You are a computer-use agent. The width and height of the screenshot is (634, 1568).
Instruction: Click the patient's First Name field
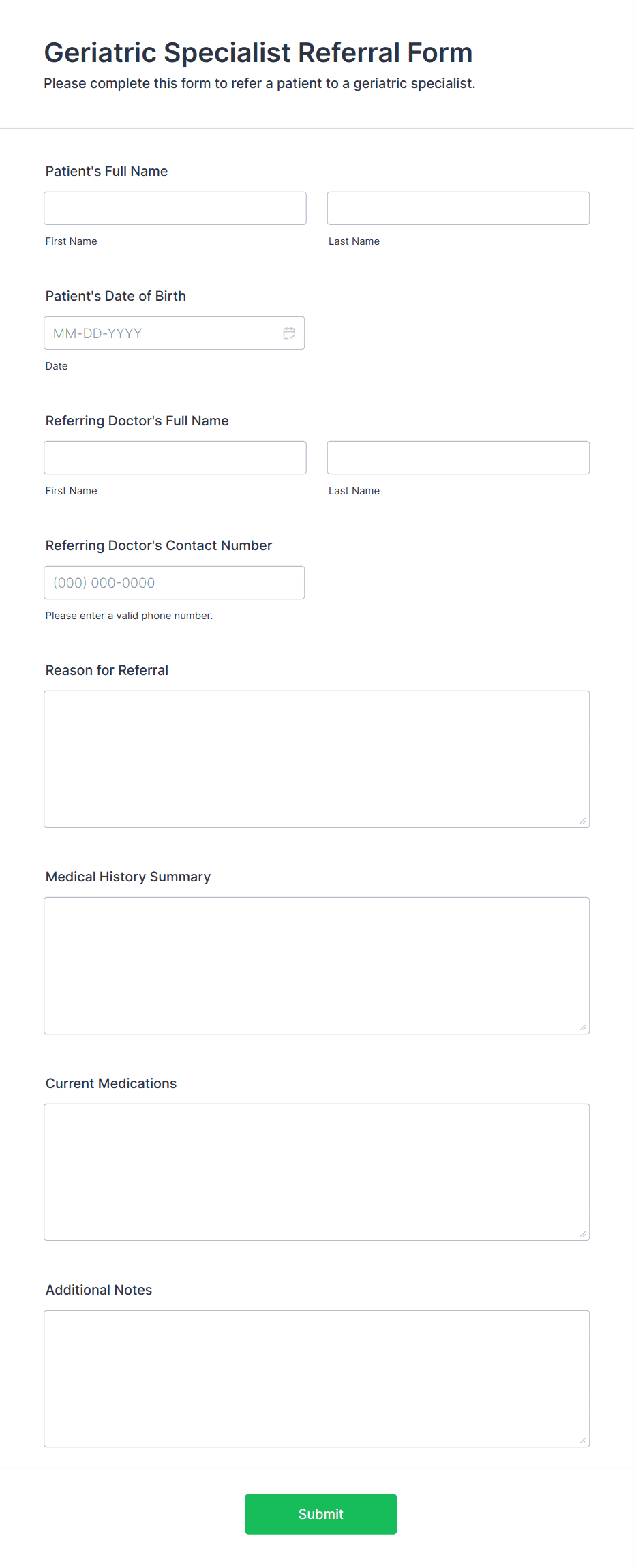175,208
